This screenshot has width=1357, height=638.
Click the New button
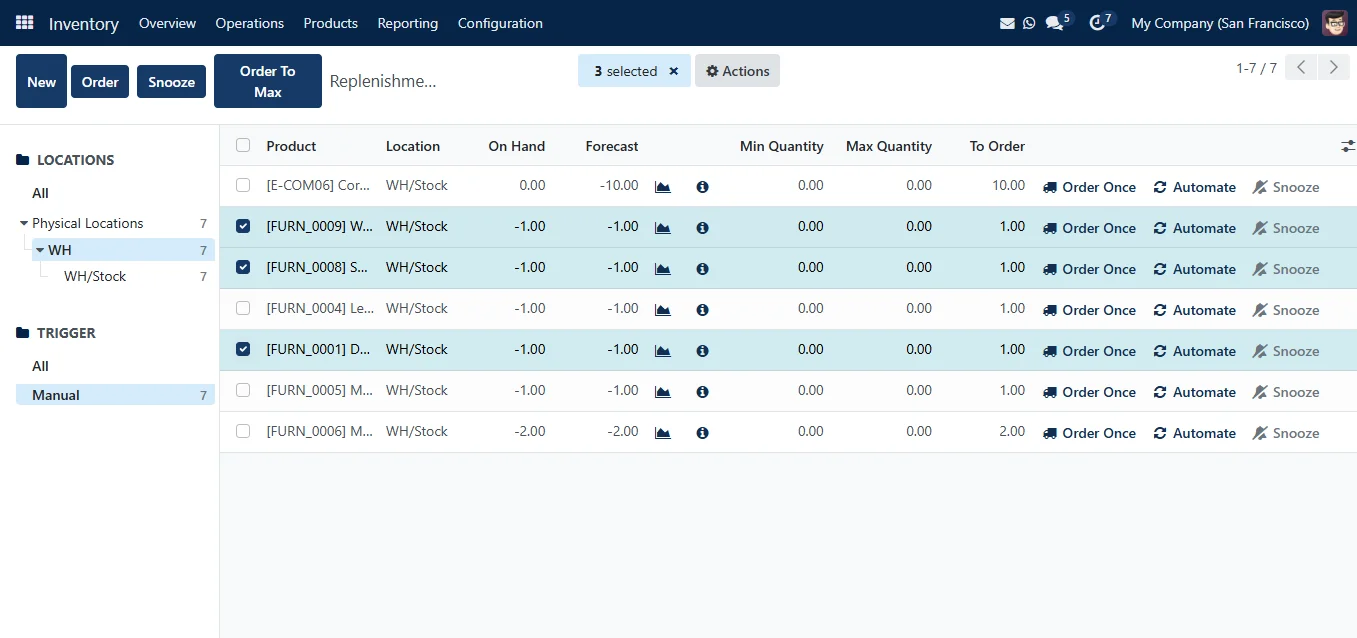click(41, 81)
